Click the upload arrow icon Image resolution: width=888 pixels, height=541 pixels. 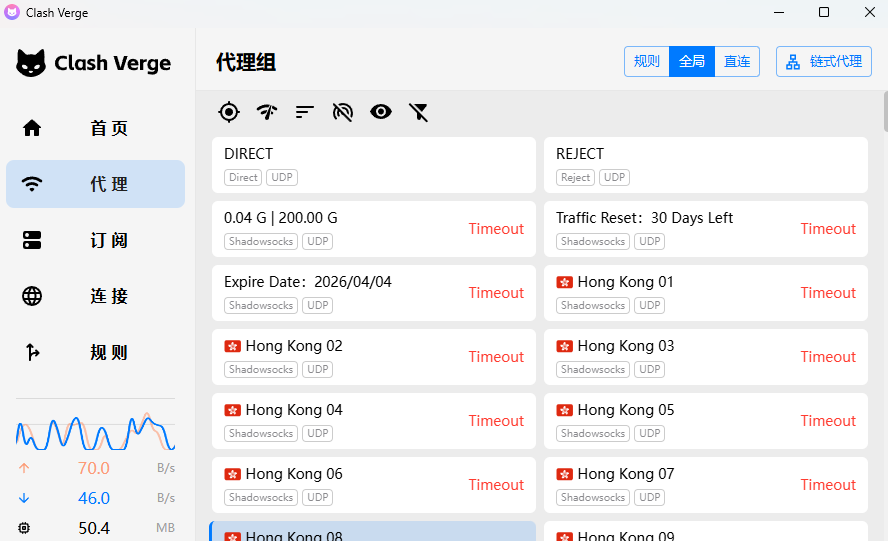click(x=24, y=468)
